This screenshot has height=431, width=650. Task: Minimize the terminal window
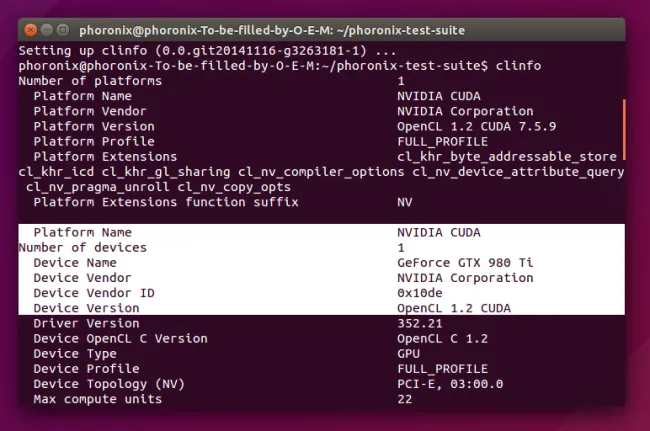(47, 30)
